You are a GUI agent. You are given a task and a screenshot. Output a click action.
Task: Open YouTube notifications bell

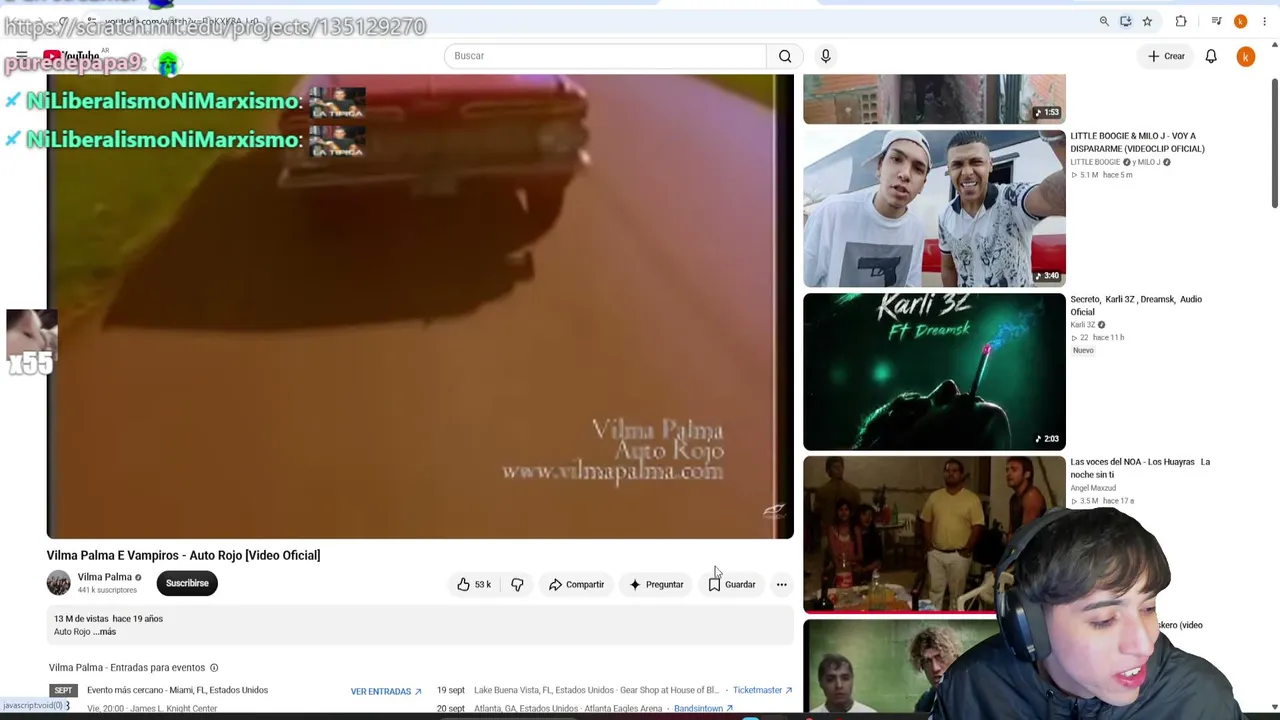(1211, 56)
